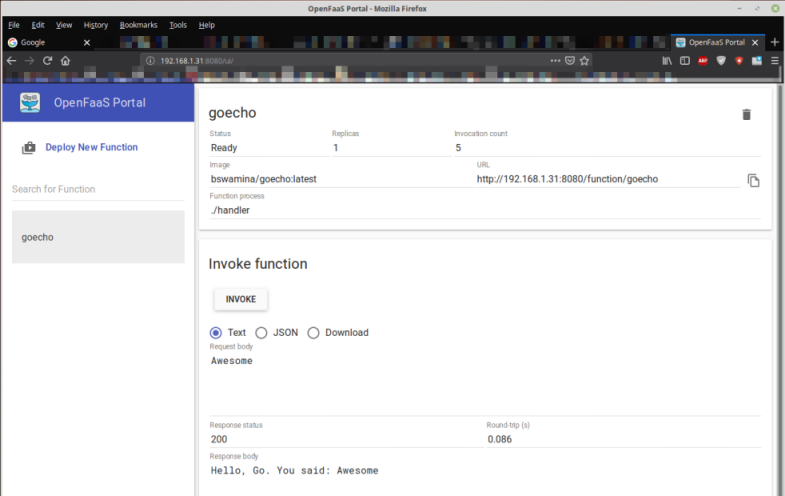Click the browser forward arrow

tap(30, 61)
